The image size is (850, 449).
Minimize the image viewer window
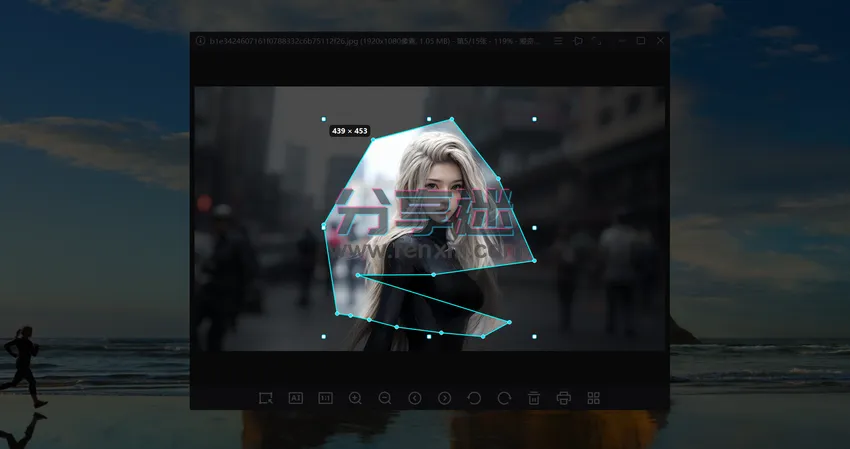point(622,41)
